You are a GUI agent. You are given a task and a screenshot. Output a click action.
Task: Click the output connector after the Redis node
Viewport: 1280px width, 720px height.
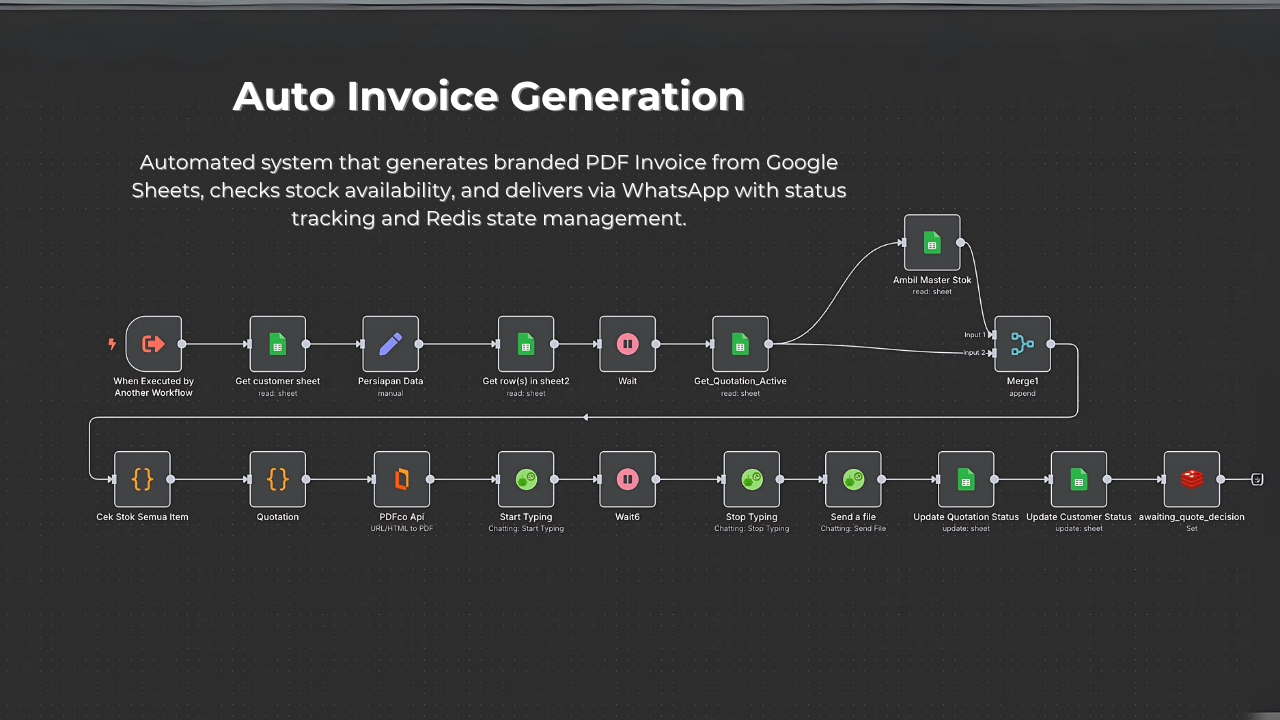click(1258, 479)
